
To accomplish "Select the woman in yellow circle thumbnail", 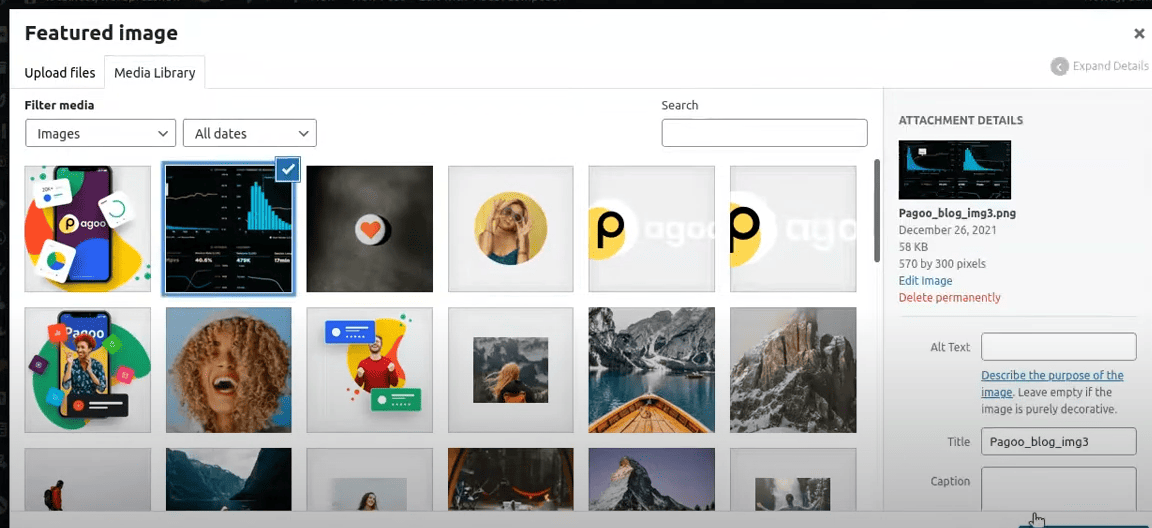I will click(x=511, y=229).
